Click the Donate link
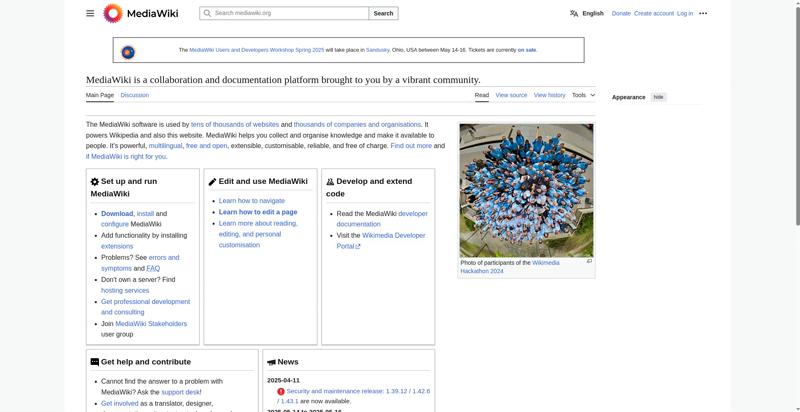This screenshot has width=800, height=412. pyautogui.click(x=621, y=13)
